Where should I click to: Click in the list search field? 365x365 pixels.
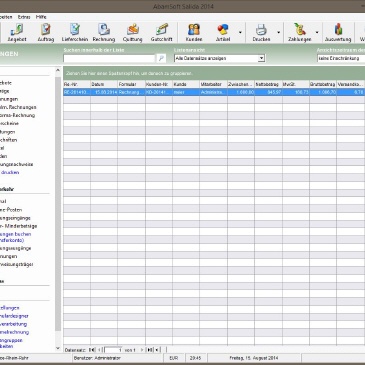tap(109, 58)
